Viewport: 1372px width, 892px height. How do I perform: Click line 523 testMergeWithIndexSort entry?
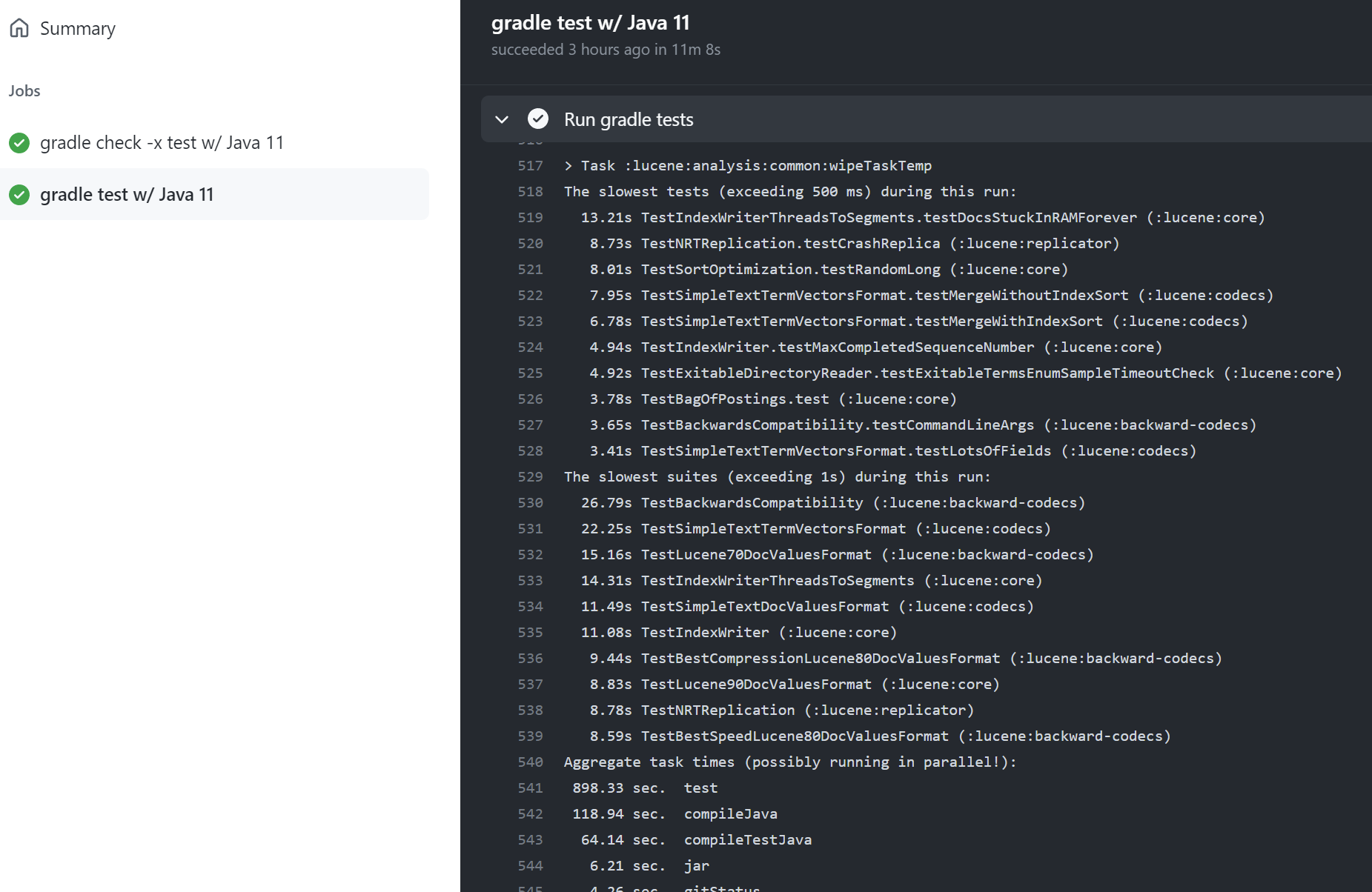(919, 322)
